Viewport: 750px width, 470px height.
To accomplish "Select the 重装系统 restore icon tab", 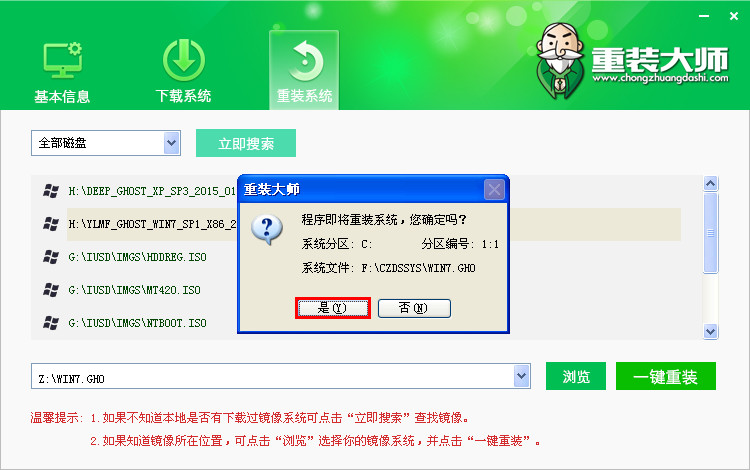I will click(304, 70).
